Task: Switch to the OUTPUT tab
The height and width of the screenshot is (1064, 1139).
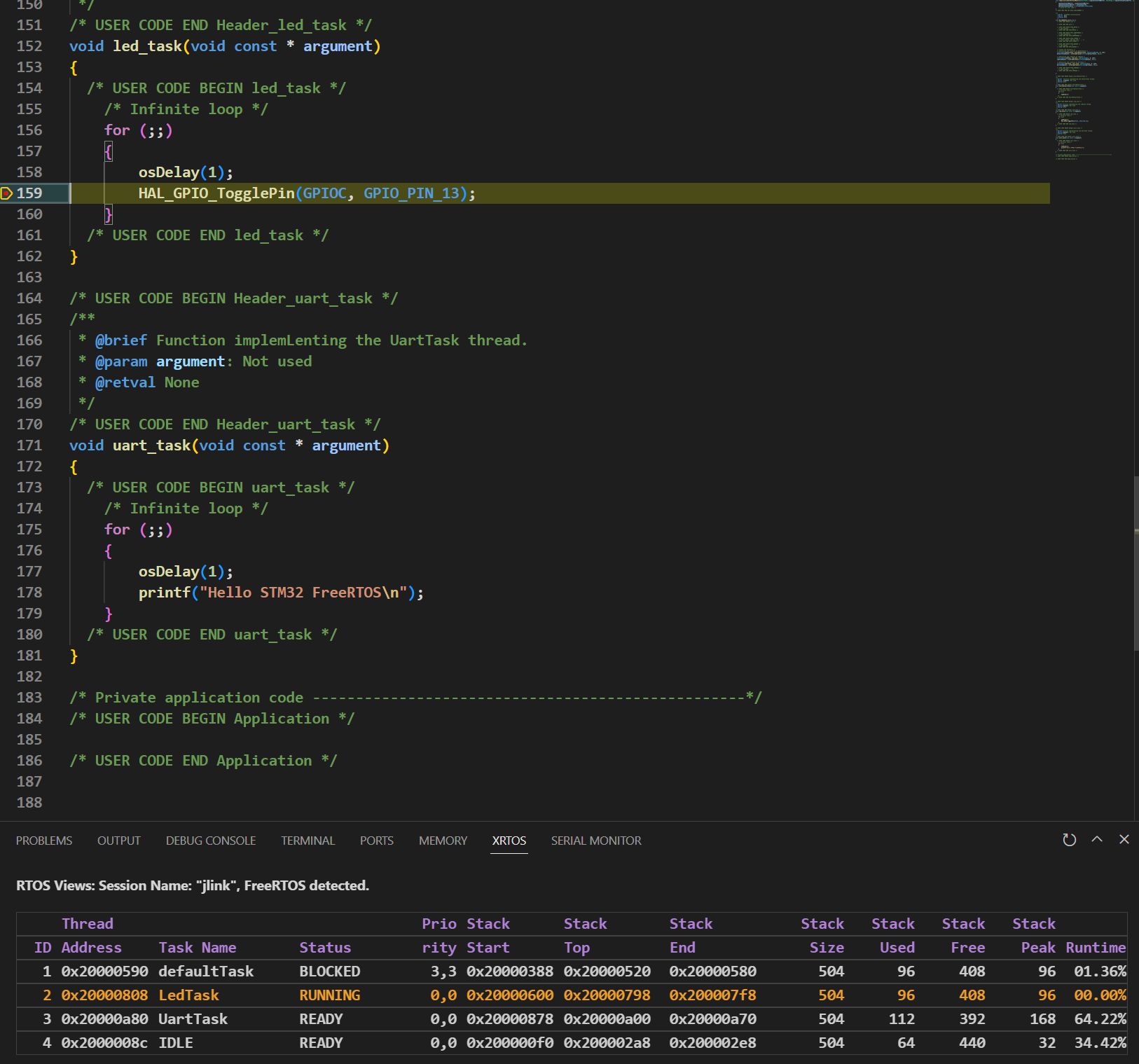Action: click(x=119, y=841)
